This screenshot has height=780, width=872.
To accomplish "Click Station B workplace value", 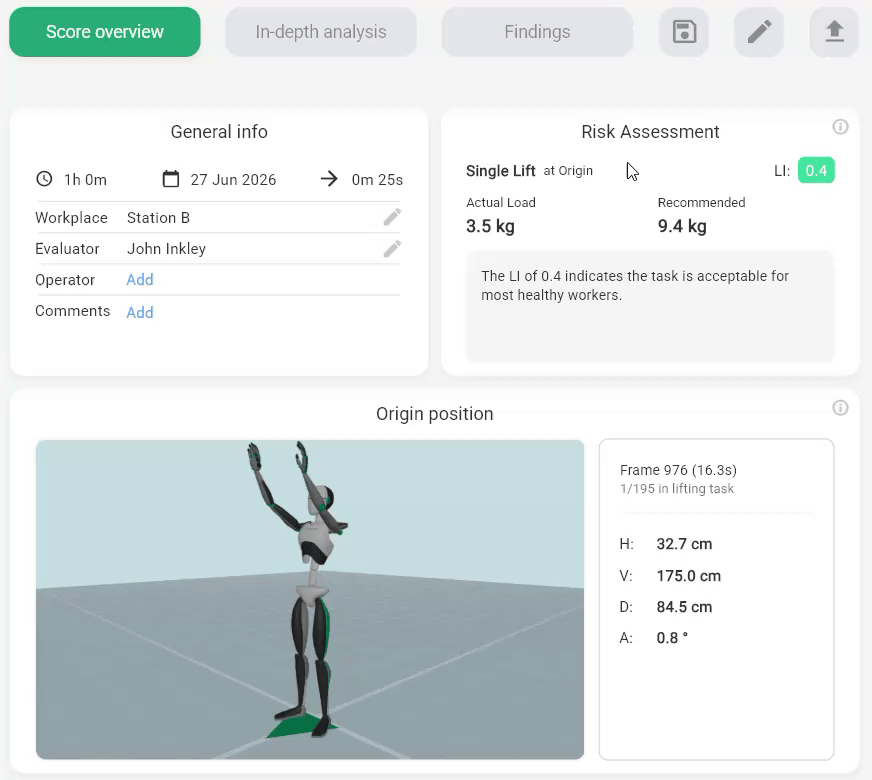I will click(x=158, y=217).
